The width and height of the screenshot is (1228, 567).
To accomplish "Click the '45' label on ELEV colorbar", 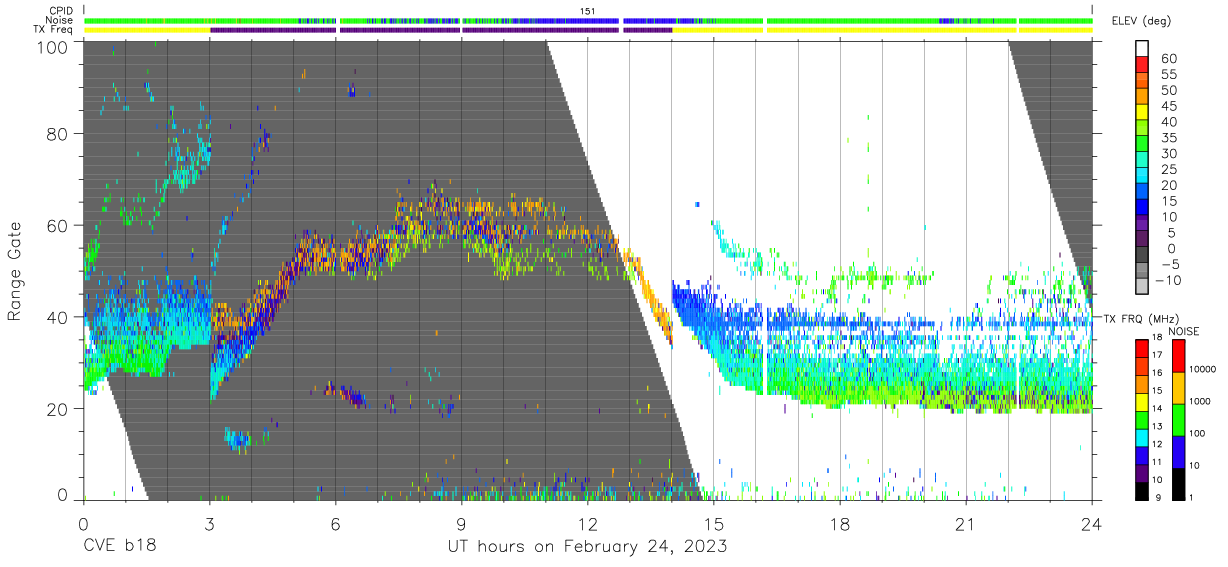I will click(x=1168, y=106).
